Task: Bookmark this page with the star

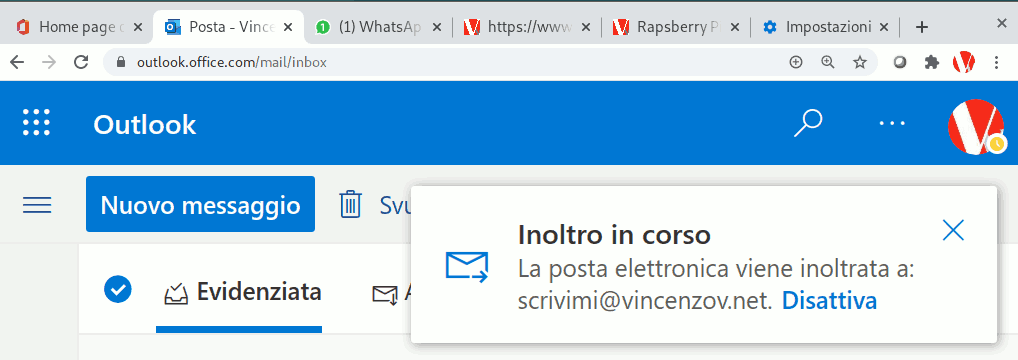Action: click(x=860, y=62)
